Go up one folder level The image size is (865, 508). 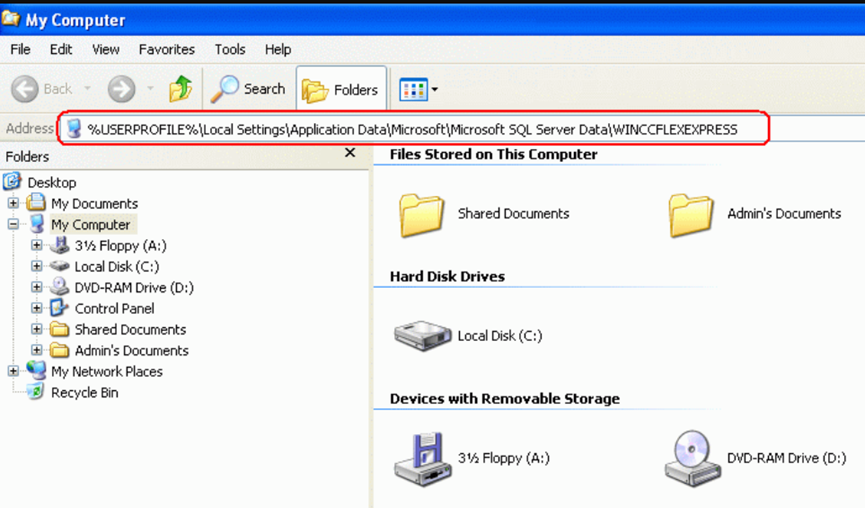click(x=180, y=89)
